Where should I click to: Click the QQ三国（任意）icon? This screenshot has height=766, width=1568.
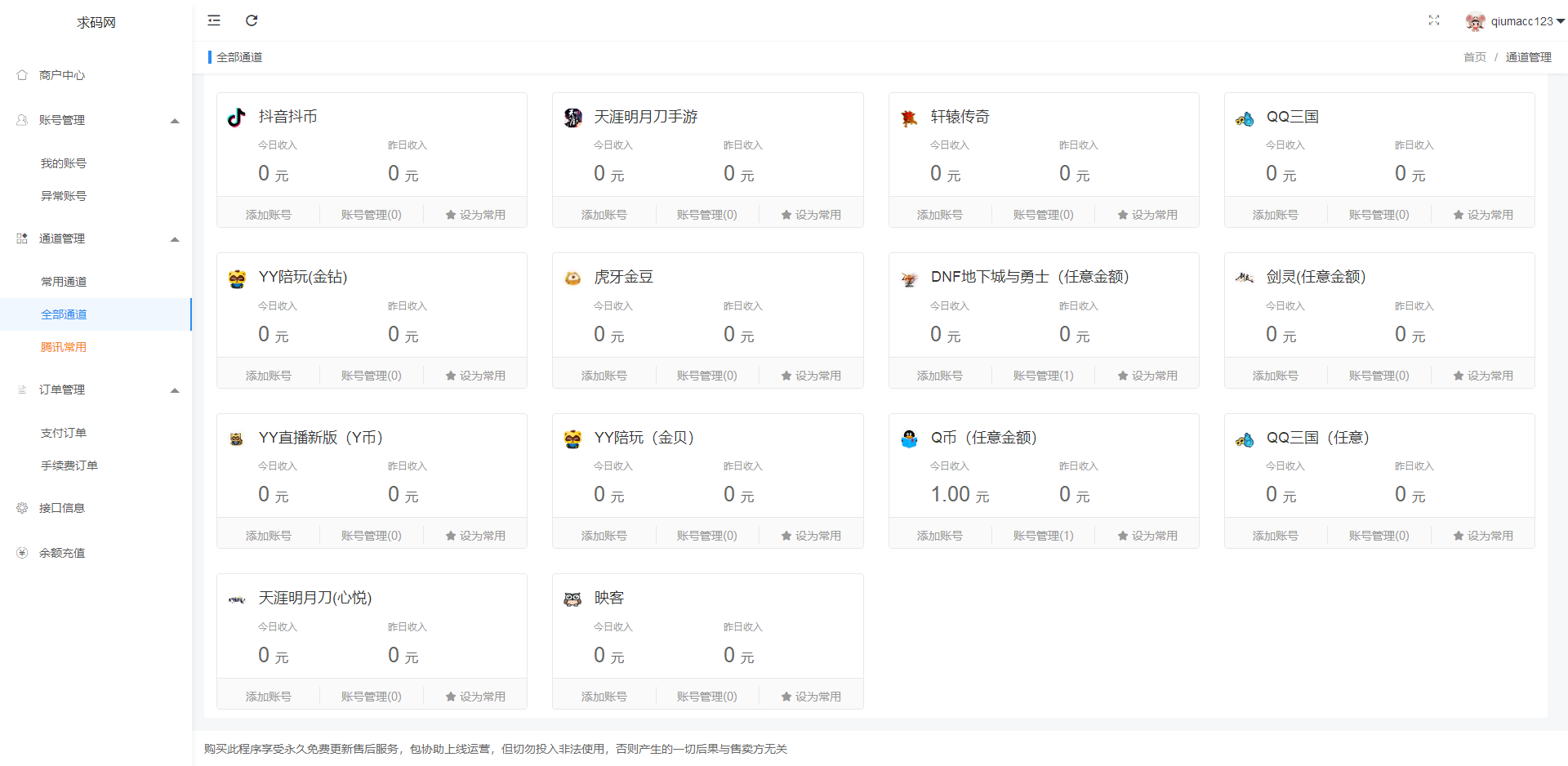tap(1245, 440)
